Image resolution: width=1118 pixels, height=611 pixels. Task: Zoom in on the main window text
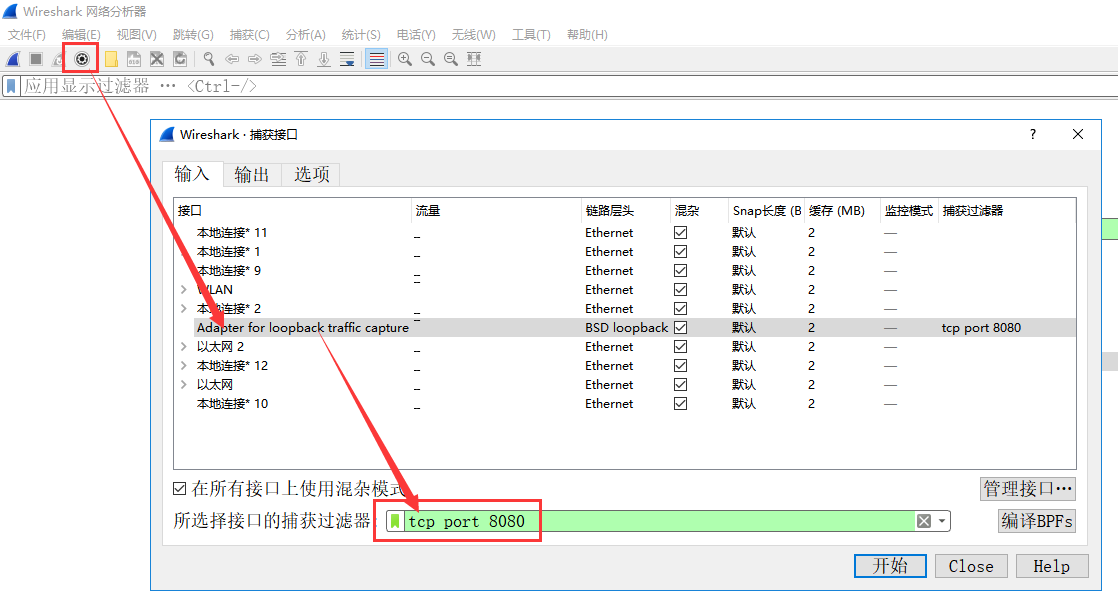coord(405,59)
